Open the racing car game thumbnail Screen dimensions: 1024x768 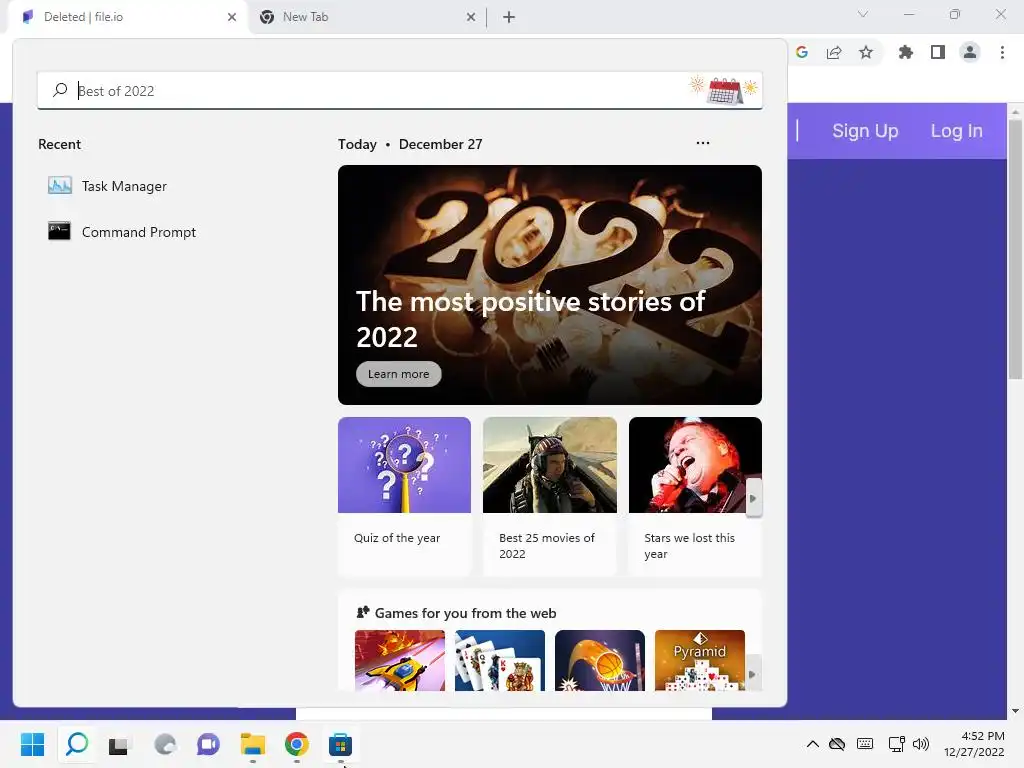(x=400, y=660)
